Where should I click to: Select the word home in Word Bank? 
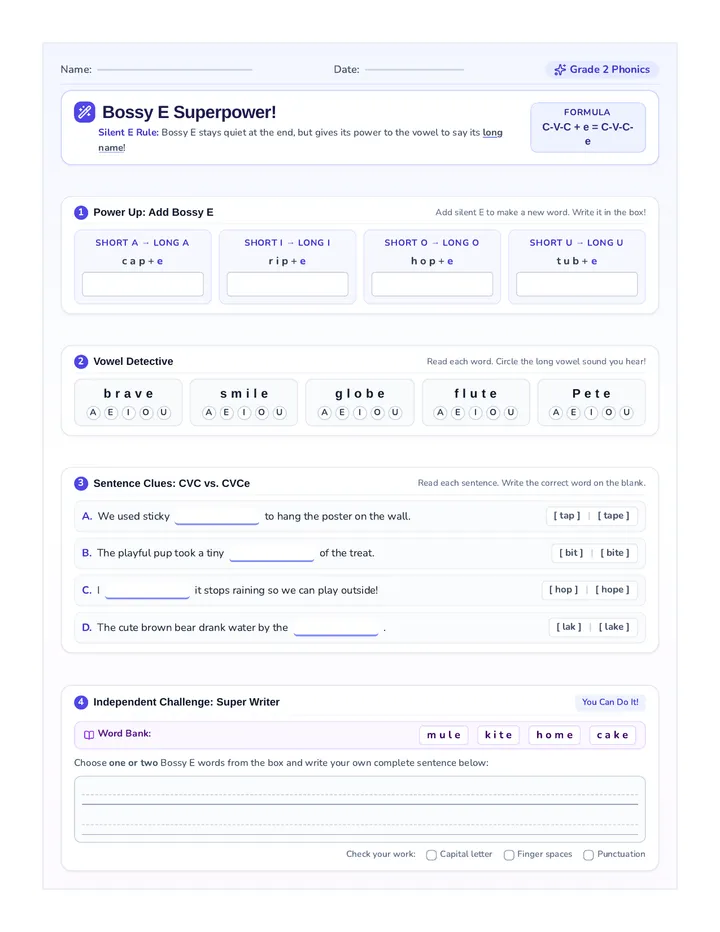pyautogui.click(x=555, y=735)
